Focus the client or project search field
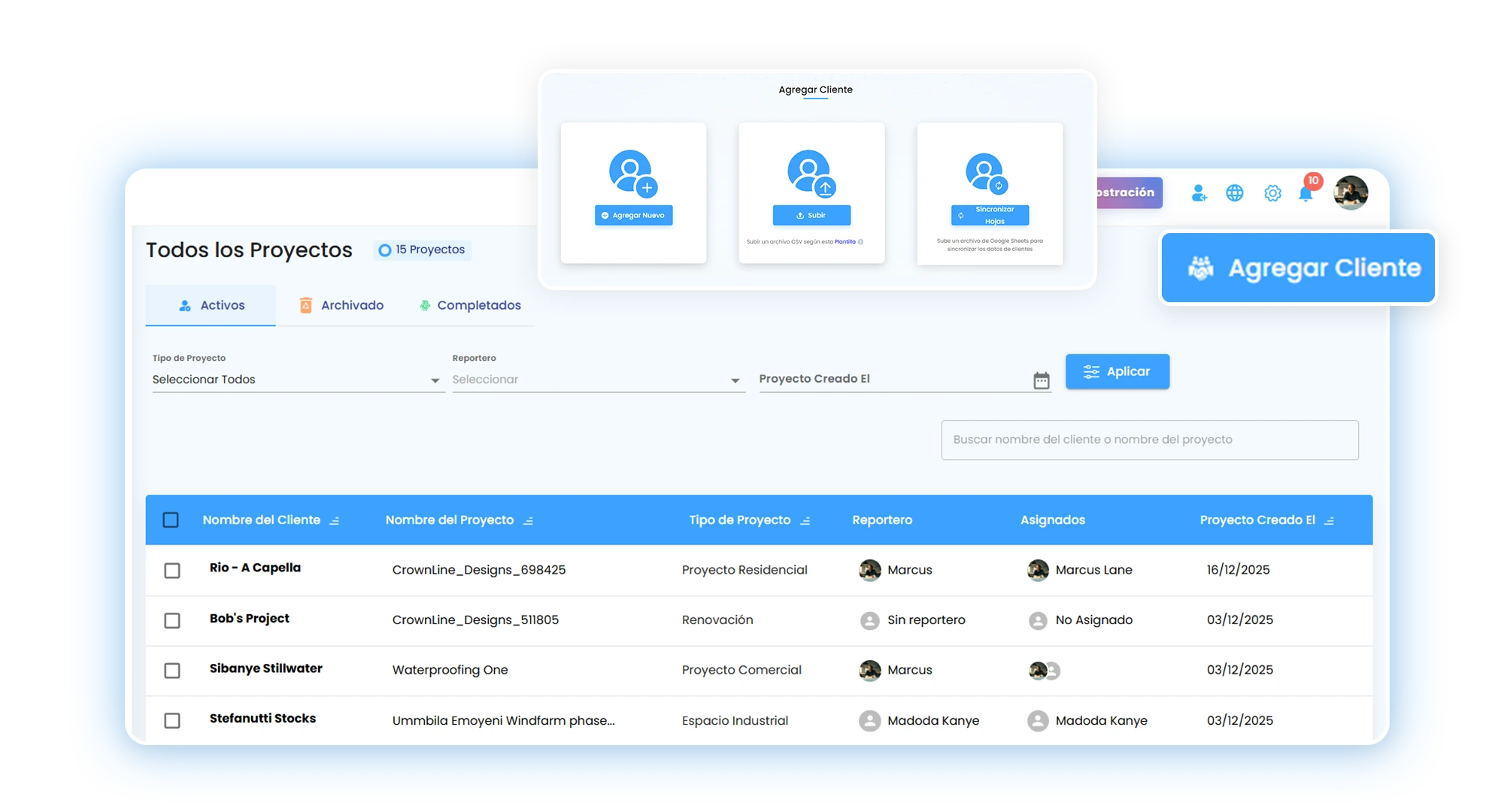 coord(1149,440)
